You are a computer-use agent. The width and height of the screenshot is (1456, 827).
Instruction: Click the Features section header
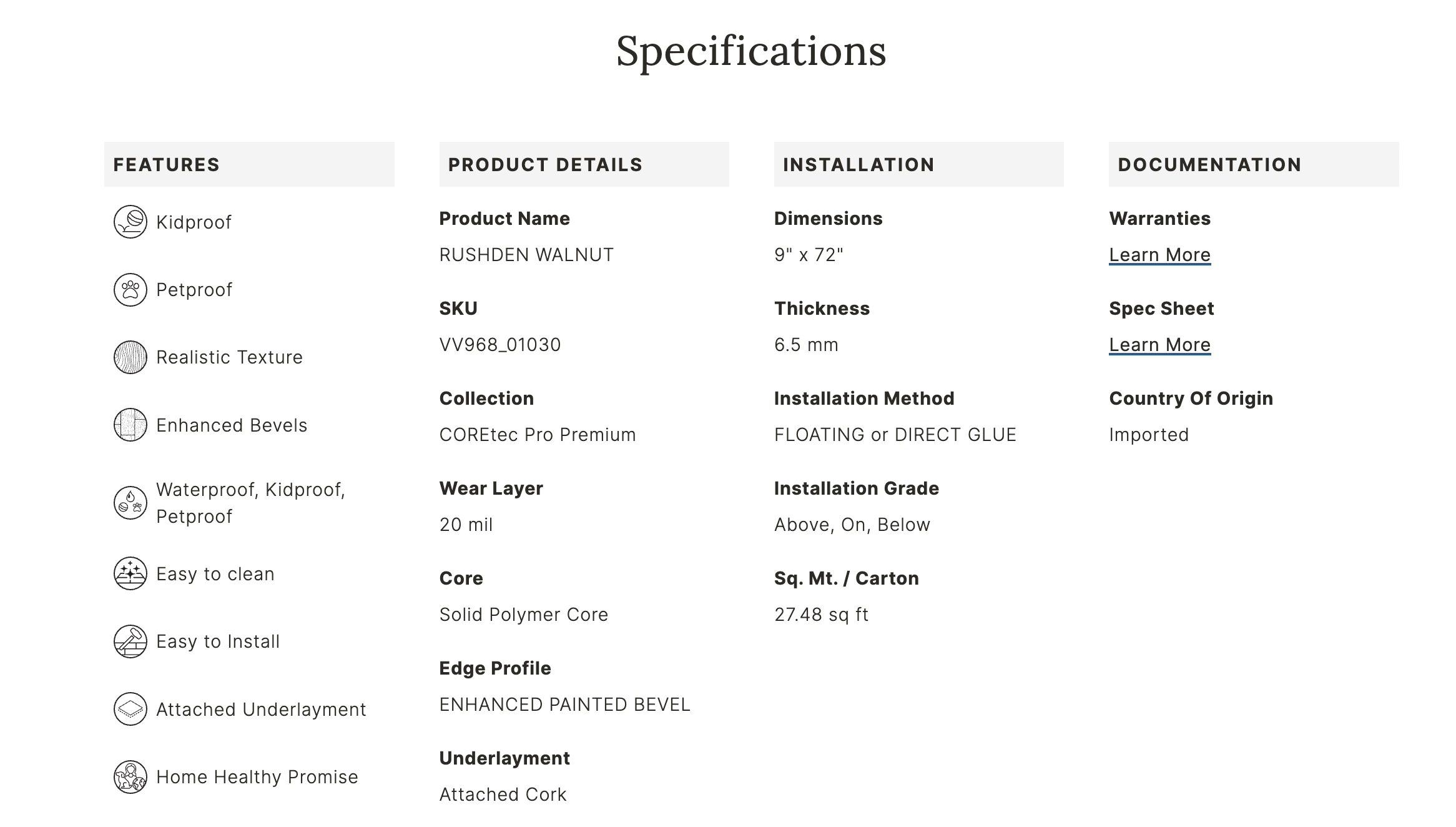(x=166, y=165)
